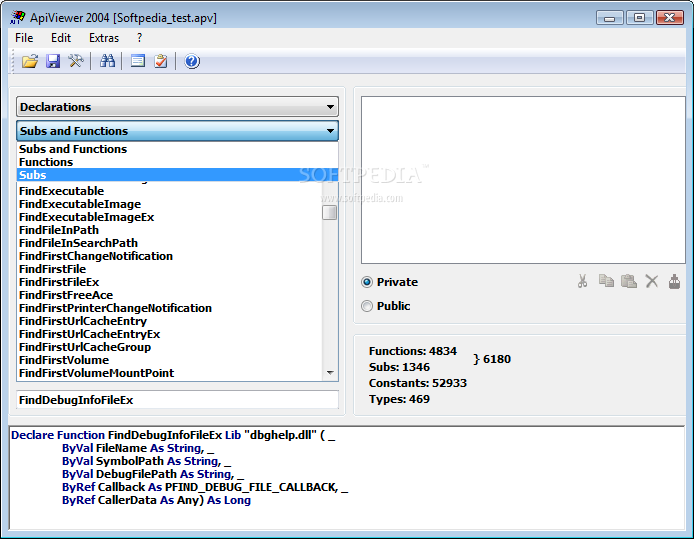Select FindFirstUrlCacheEntryEx entry
This screenshot has height=539, width=694.
coord(90,334)
